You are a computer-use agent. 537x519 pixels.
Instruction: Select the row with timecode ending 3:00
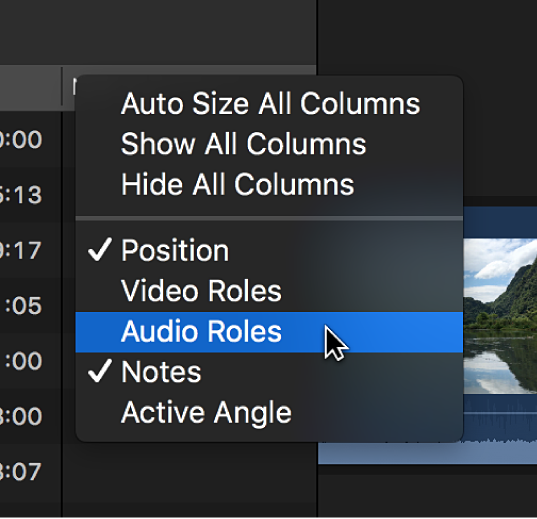coord(21,416)
